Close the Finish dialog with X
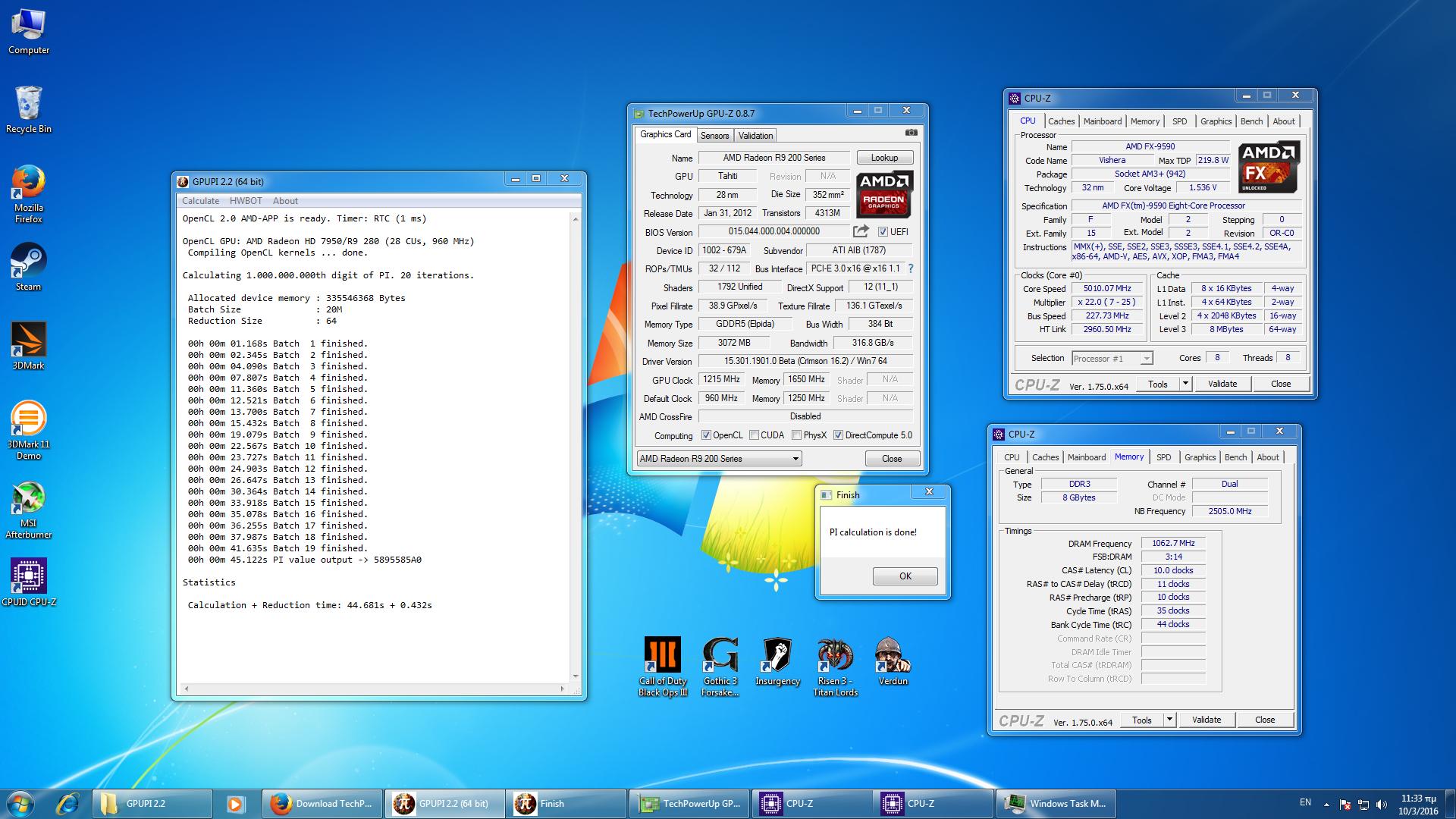 click(929, 492)
